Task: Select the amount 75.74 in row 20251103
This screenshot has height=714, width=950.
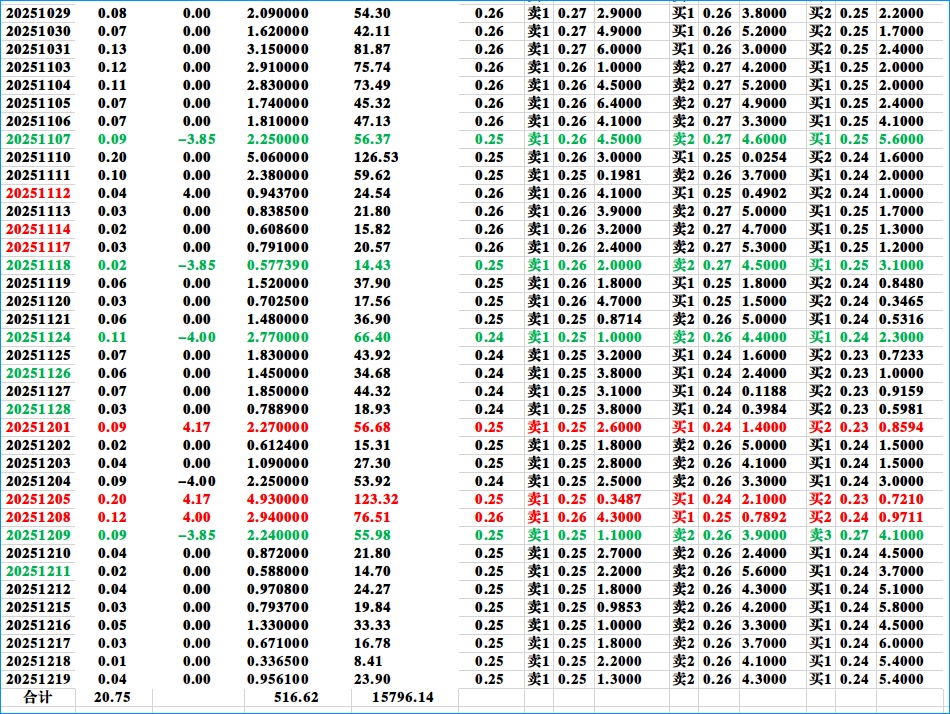Action: (372, 67)
